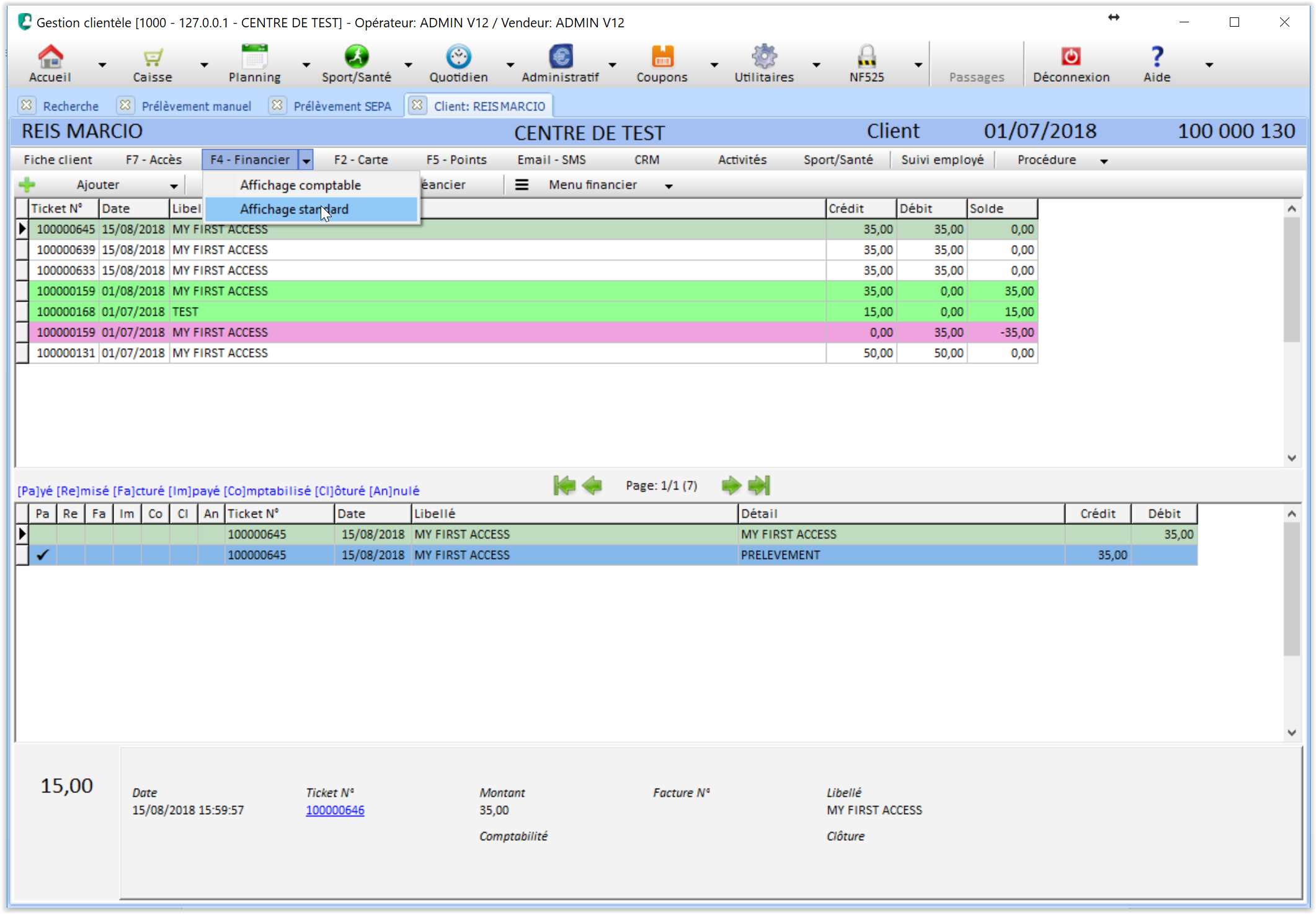Screen dimensions: 1316x914
Task: Open the Sport/Santé runner icon
Action: tap(357, 56)
